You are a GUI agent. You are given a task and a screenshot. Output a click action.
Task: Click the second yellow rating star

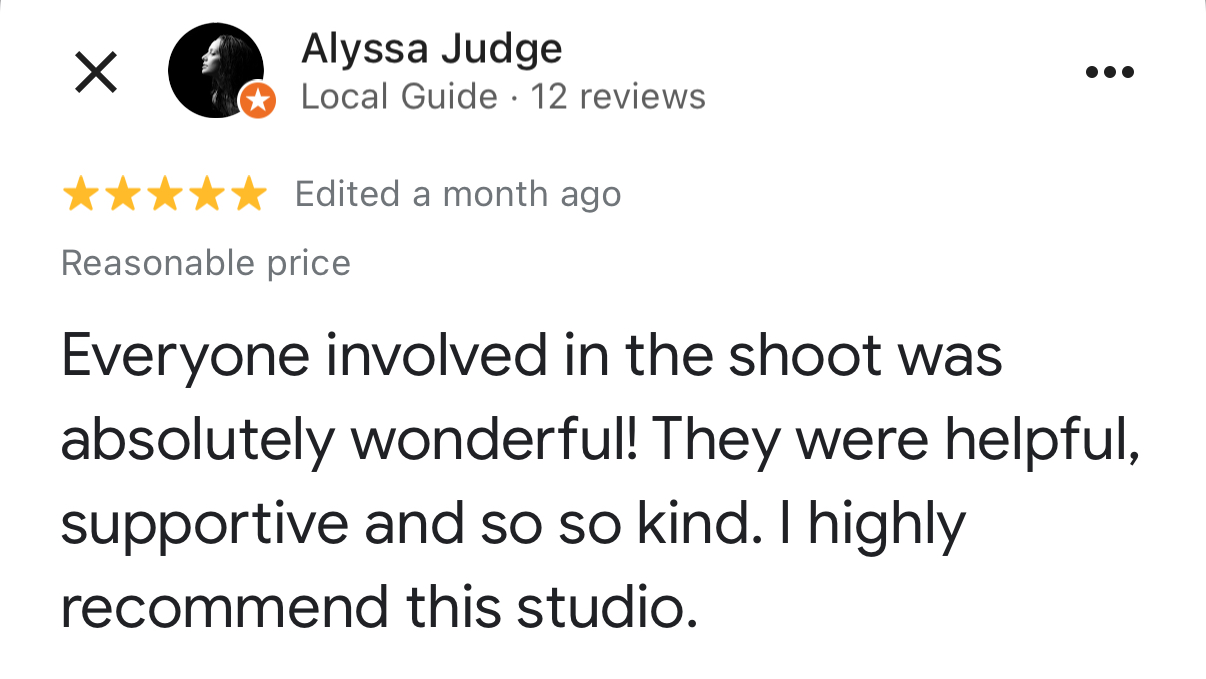[x=122, y=194]
